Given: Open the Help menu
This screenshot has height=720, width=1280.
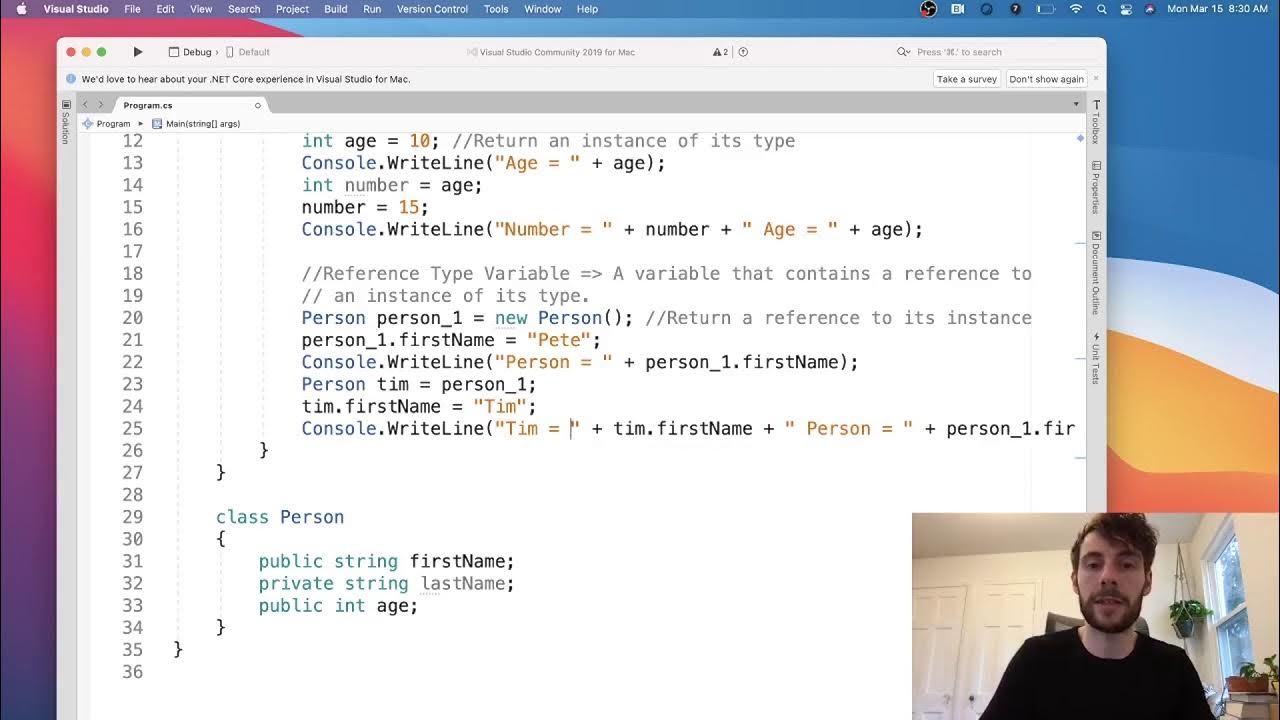Looking at the screenshot, I should coord(587,9).
